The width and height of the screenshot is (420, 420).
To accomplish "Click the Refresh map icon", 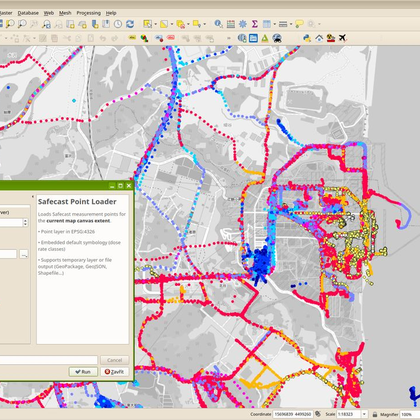I will (130, 24).
